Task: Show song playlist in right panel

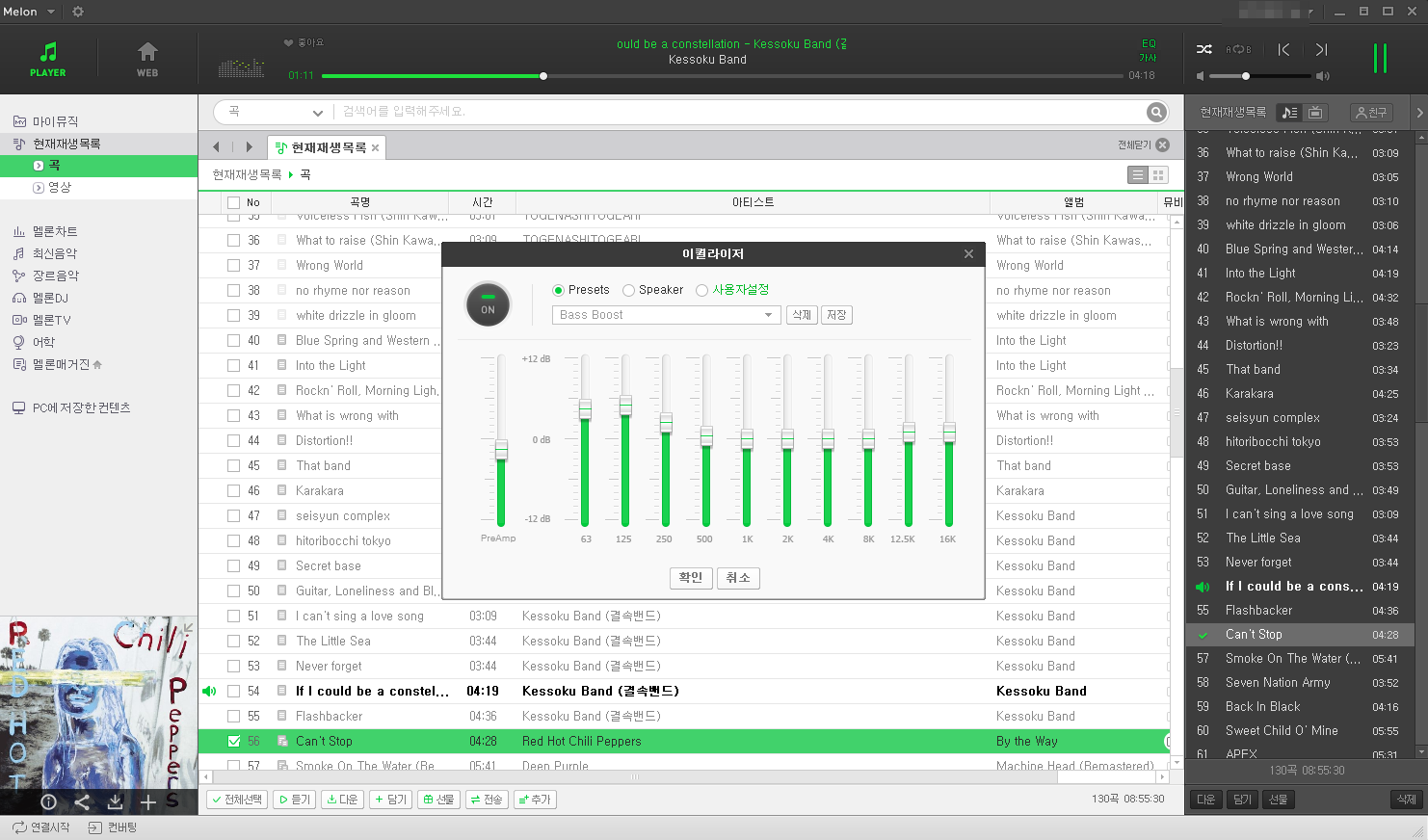Action: [1289, 113]
